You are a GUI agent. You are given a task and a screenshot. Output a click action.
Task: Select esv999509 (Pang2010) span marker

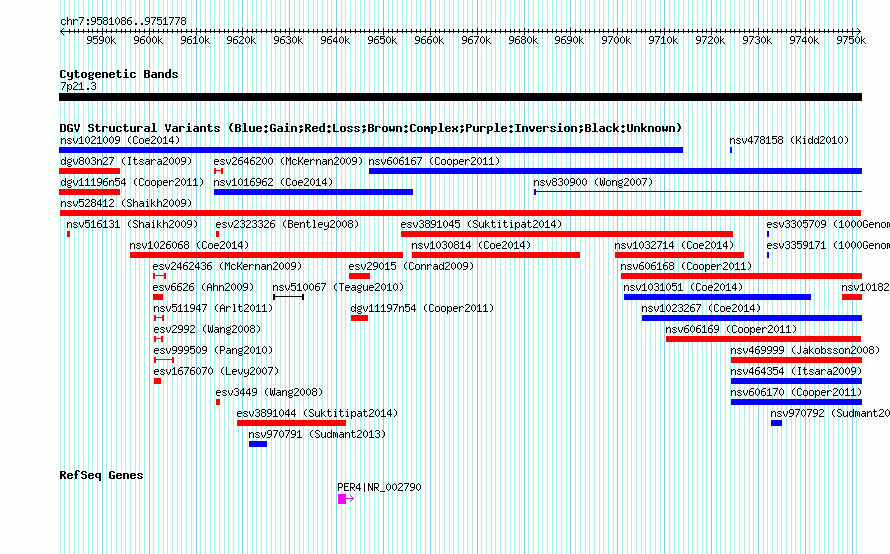pos(164,360)
